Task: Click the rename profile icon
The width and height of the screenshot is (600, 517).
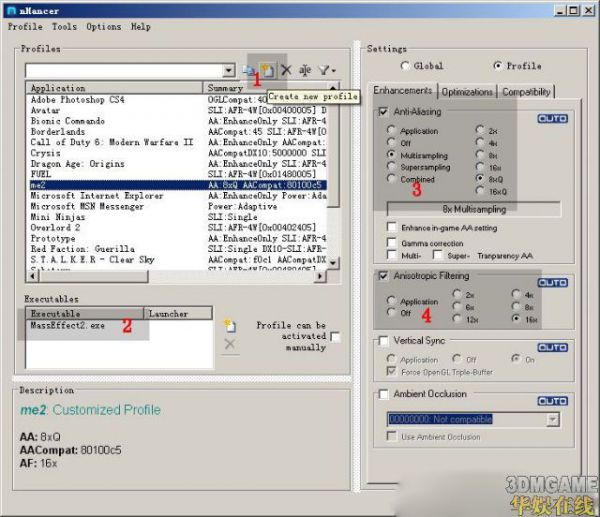Action: pyautogui.click(x=305, y=70)
